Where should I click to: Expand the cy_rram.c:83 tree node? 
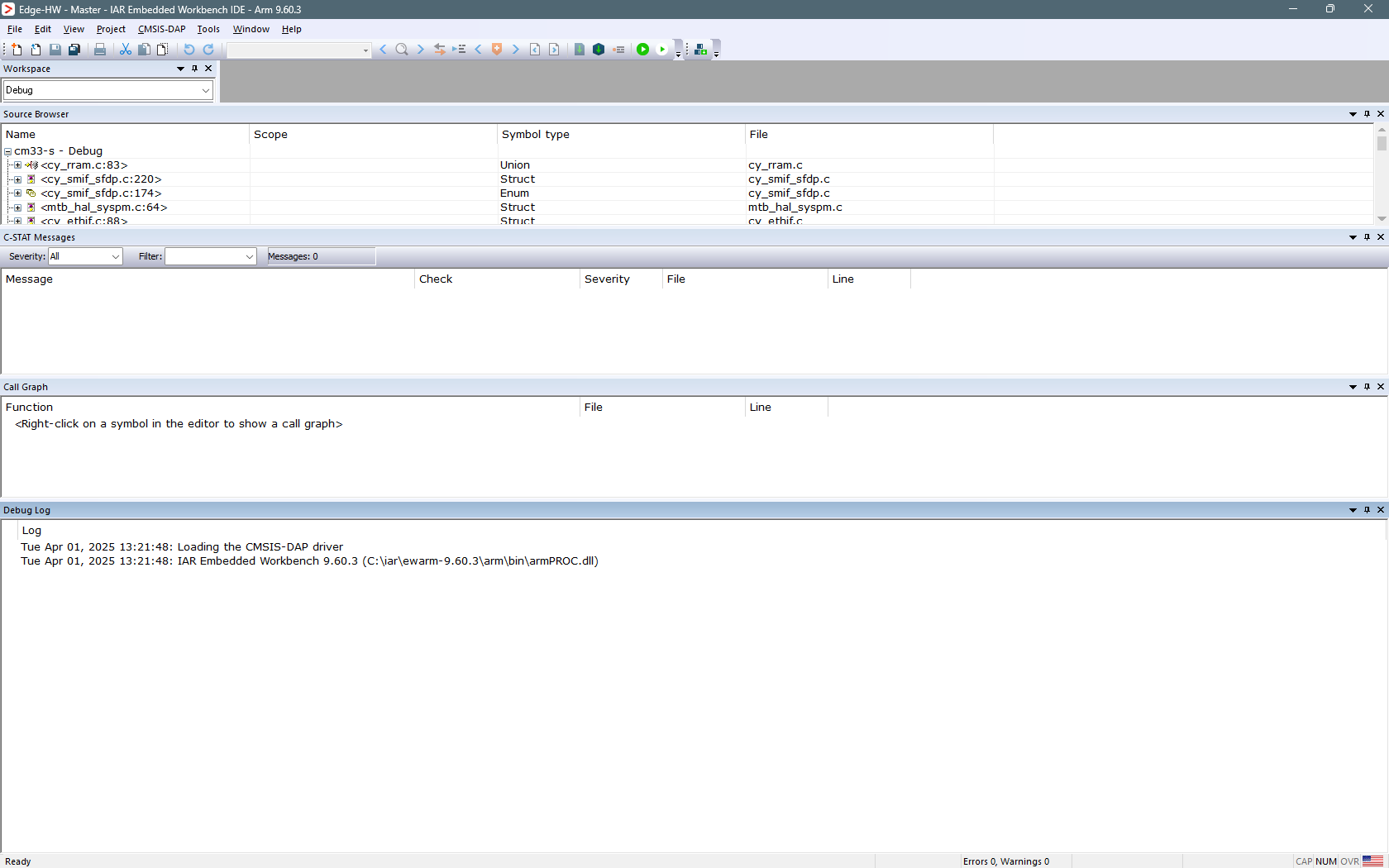17,165
